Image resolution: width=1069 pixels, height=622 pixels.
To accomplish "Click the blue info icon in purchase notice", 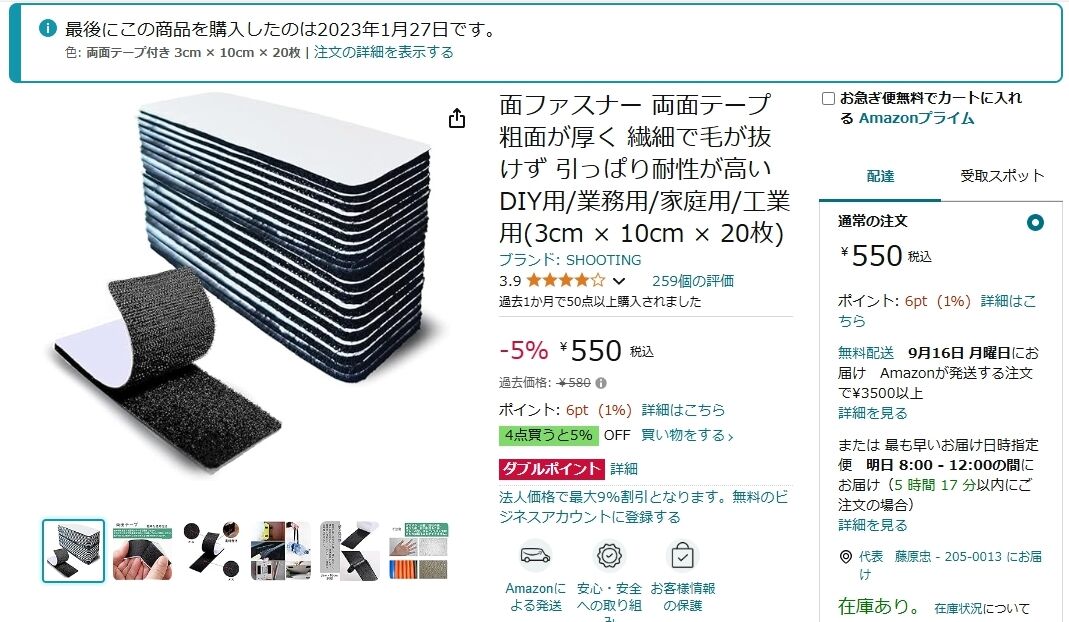I will pyautogui.click(x=48, y=28).
